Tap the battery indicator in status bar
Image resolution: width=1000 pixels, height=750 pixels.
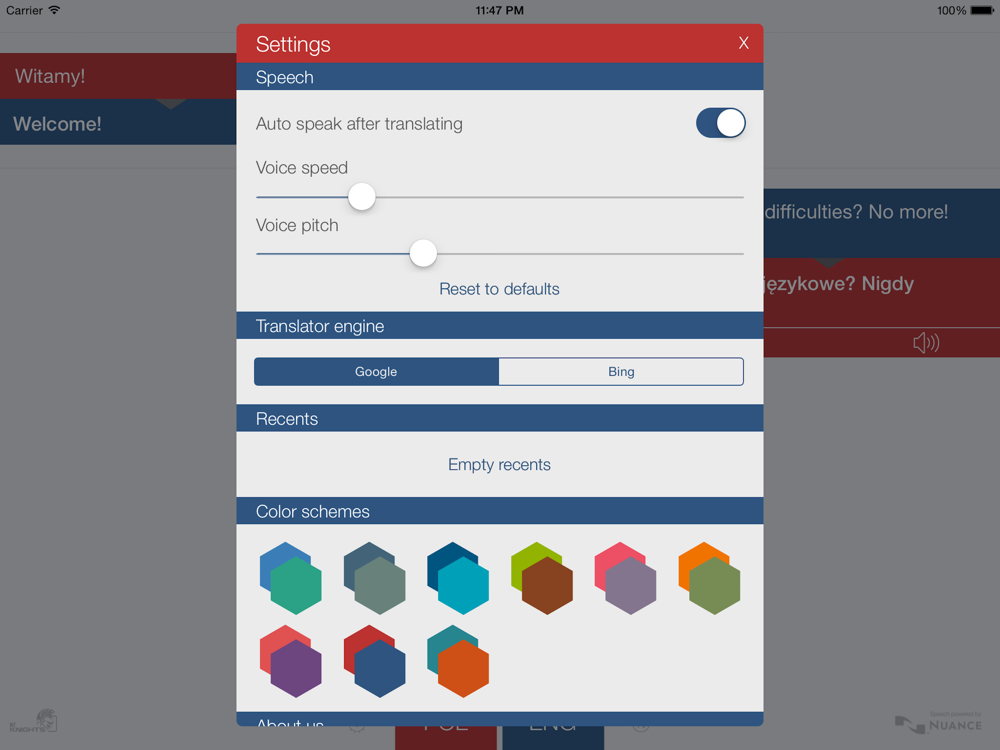tap(982, 10)
